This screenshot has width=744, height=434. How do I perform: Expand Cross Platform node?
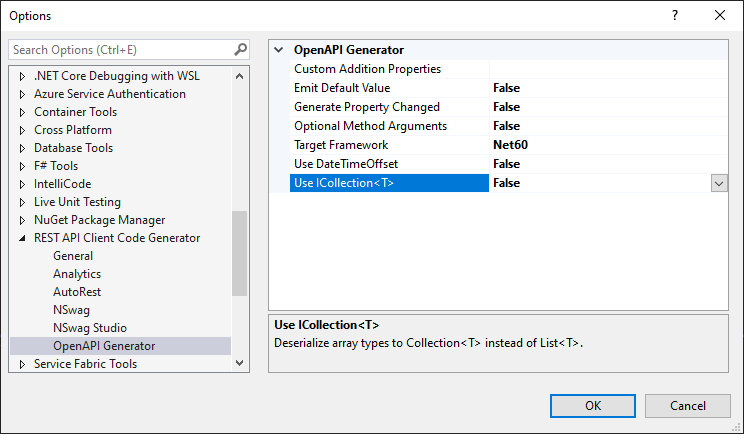coord(22,130)
